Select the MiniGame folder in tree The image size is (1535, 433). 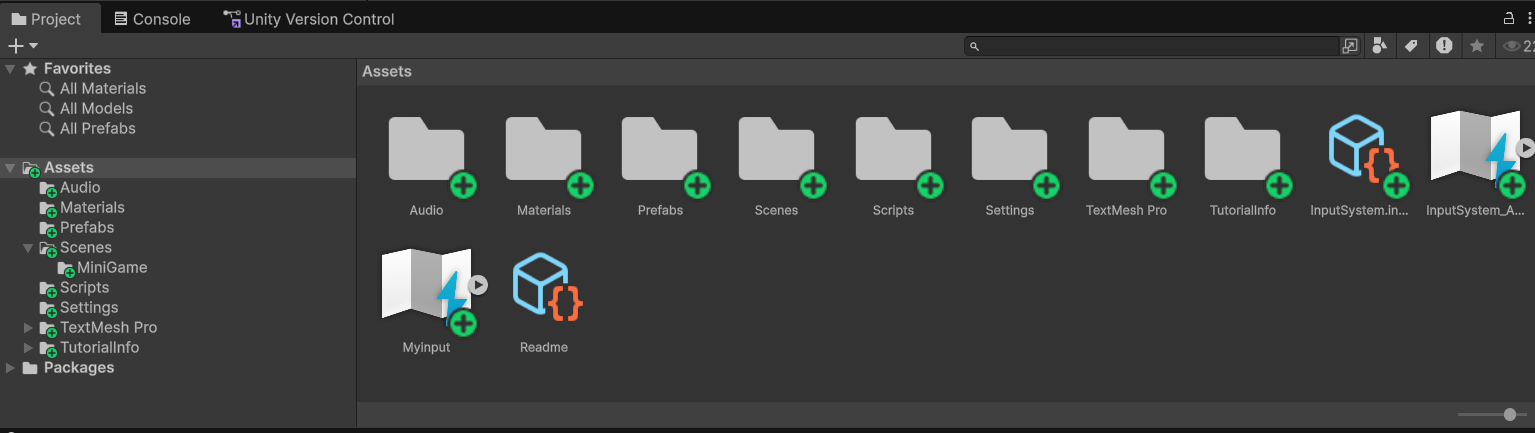(x=118, y=268)
